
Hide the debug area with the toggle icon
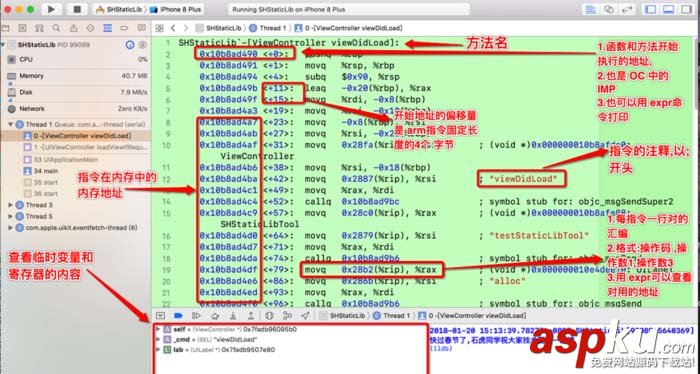coord(160,316)
